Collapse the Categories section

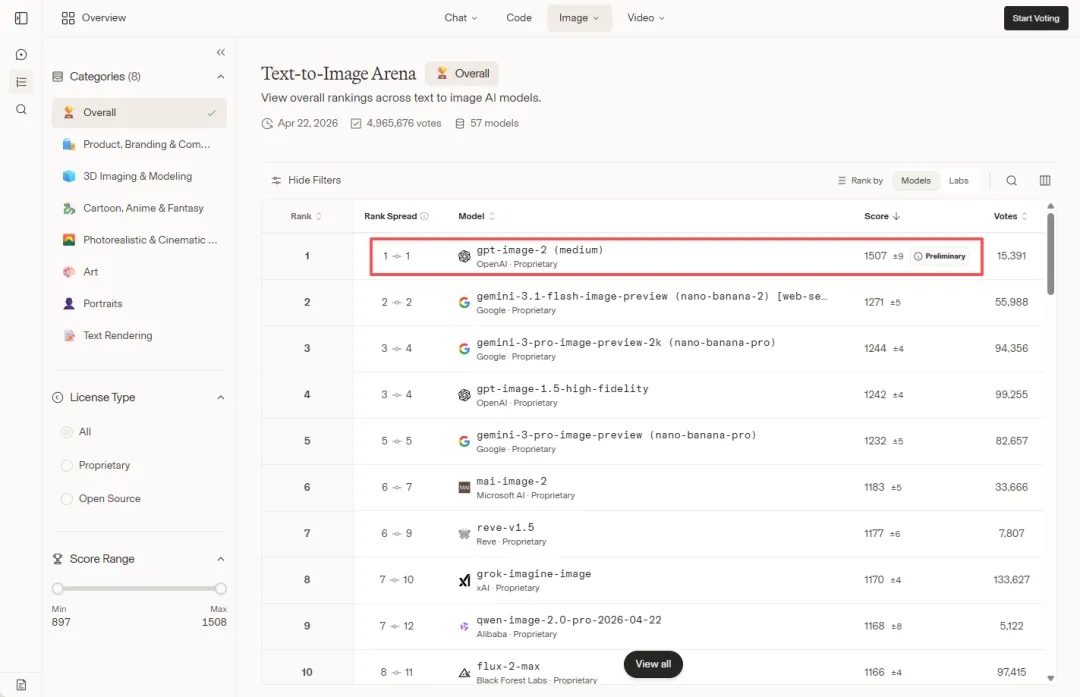click(x=220, y=76)
